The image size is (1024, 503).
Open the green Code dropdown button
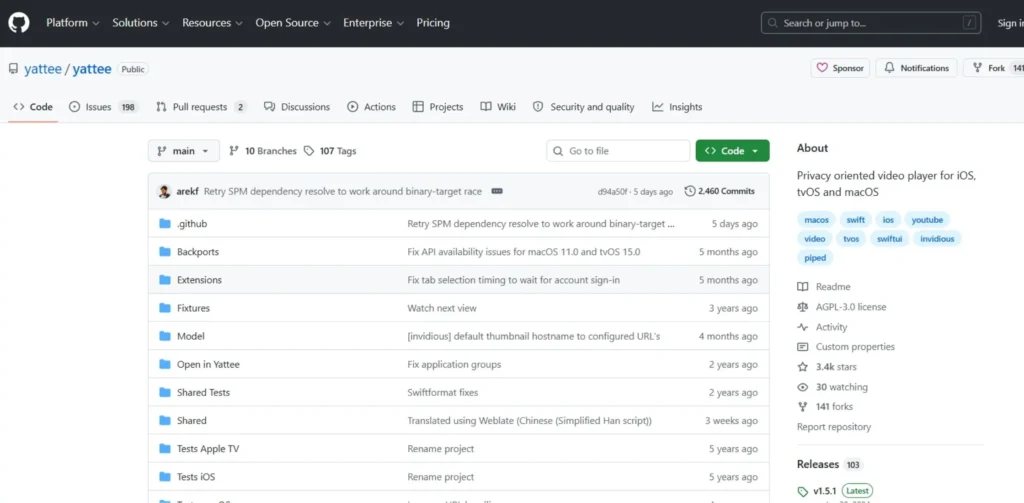(732, 151)
